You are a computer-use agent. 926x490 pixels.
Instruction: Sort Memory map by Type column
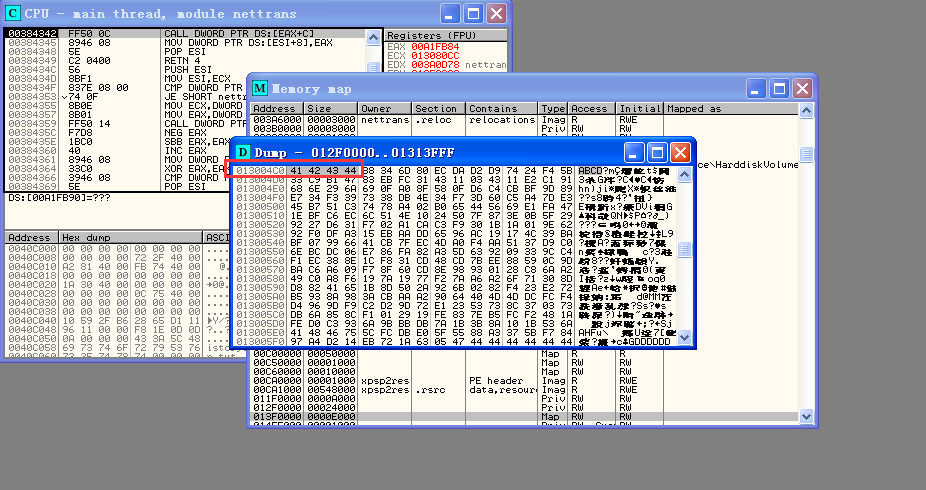click(553, 109)
